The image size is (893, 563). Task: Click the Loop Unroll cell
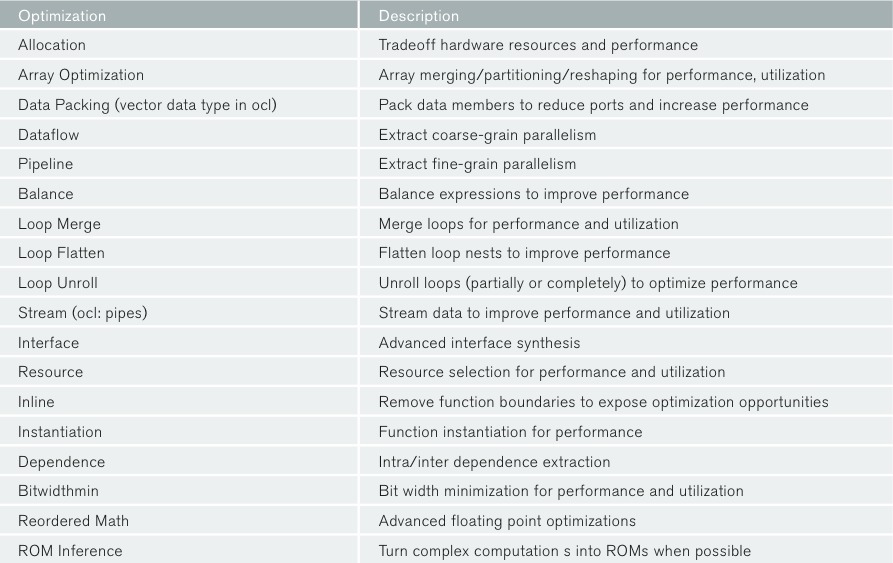click(58, 283)
